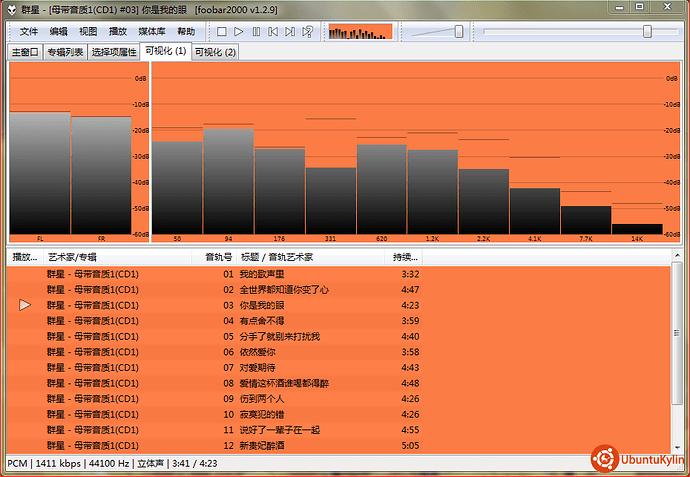Click the 立体声 status bar text
Viewport: 690px width, 477px height.
(150, 463)
